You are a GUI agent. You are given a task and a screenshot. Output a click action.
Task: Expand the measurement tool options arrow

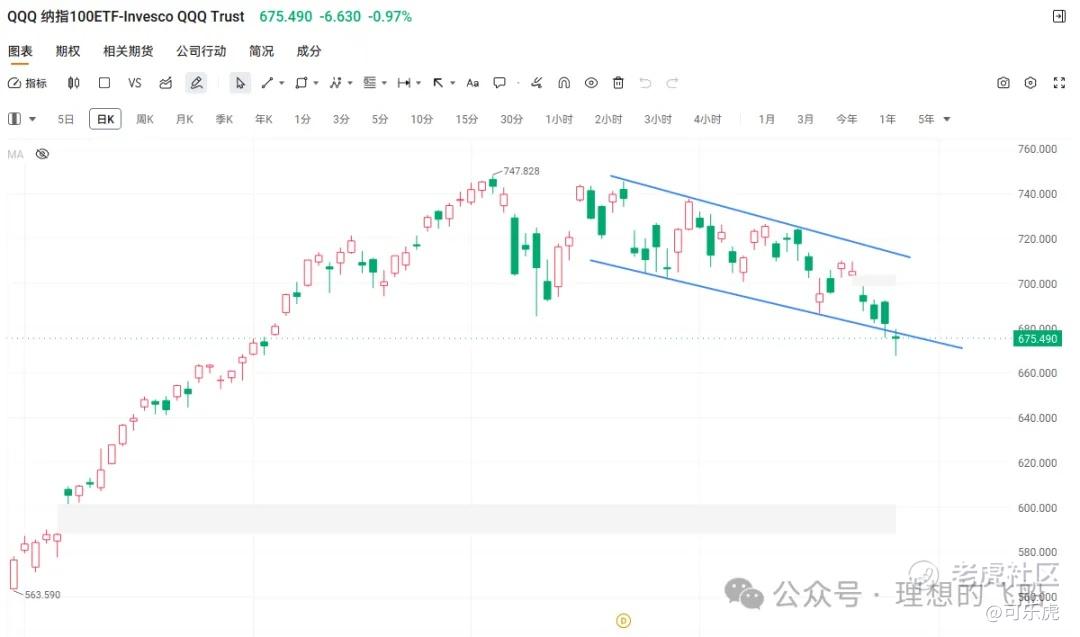[x=419, y=83]
